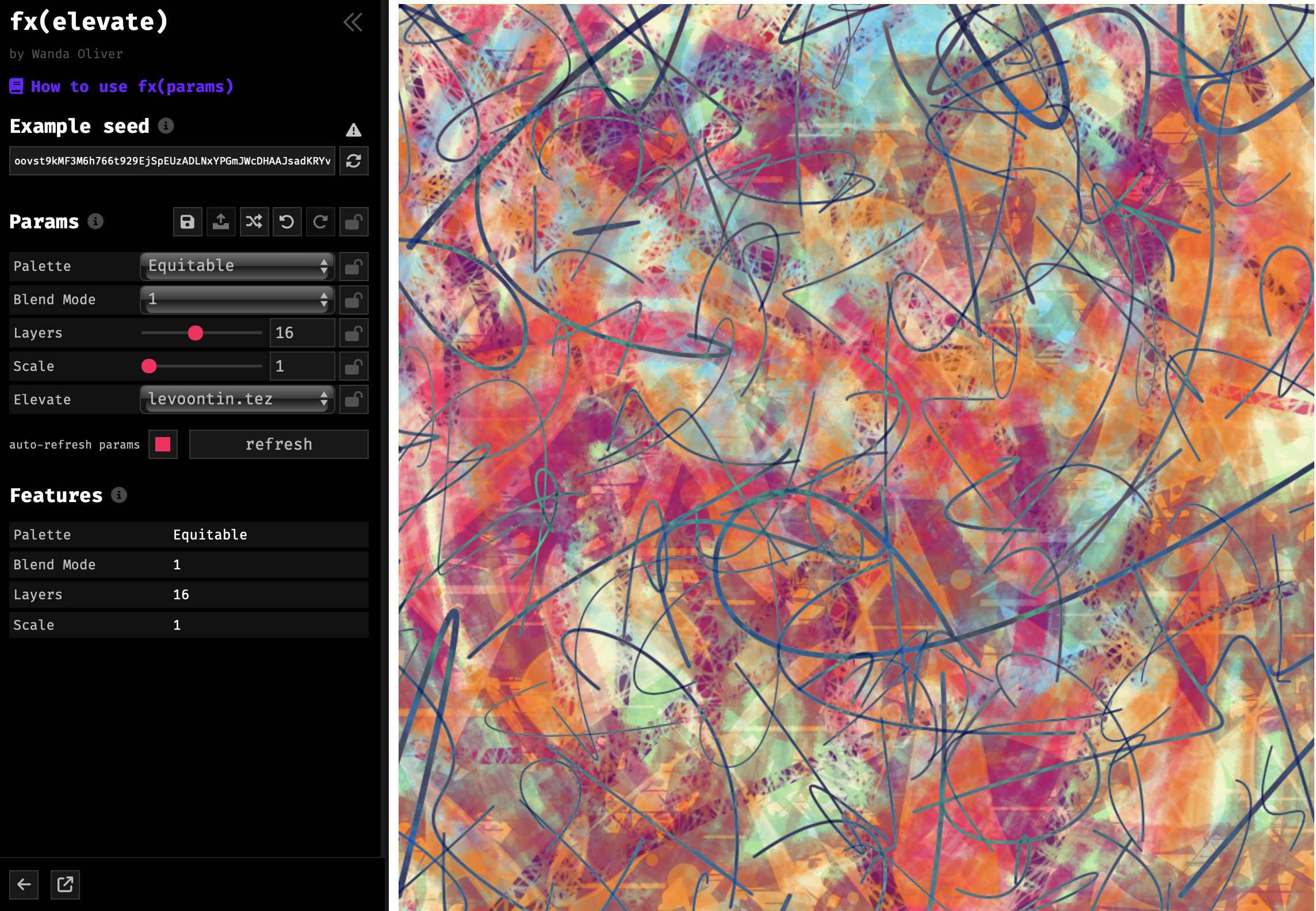Lock the Layers parameter
Viewport: 1316px width, 911px height.
point(354,333)
